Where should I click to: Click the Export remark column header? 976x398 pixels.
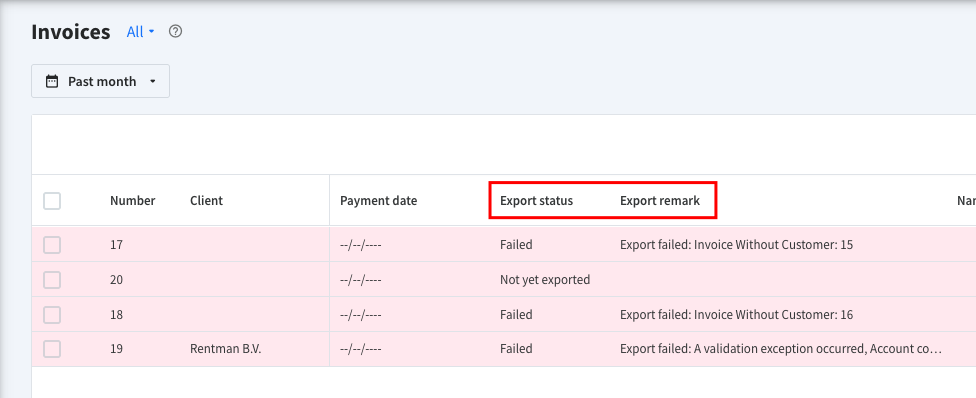(x=660, y=201)
